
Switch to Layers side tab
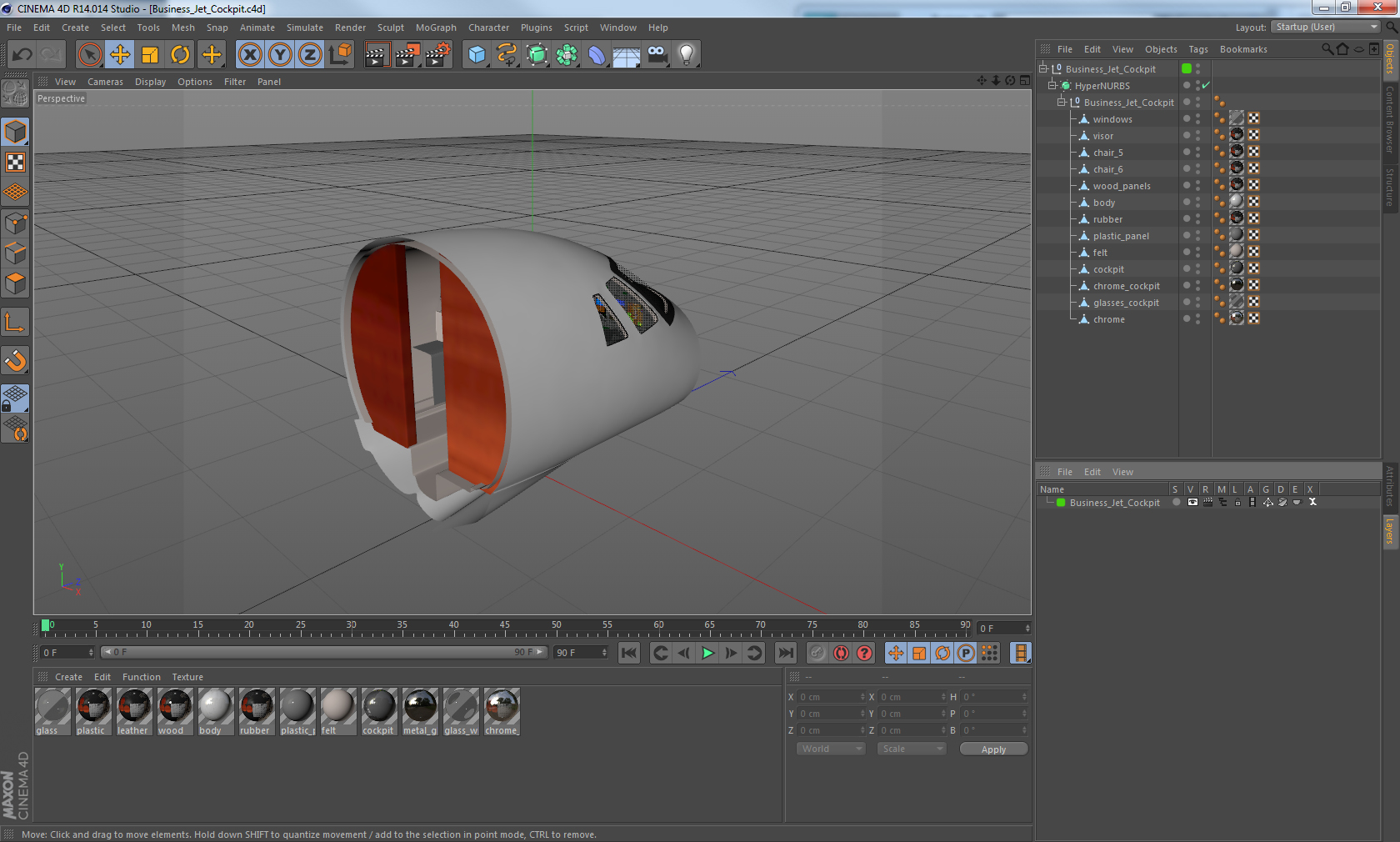[1390, 530]
